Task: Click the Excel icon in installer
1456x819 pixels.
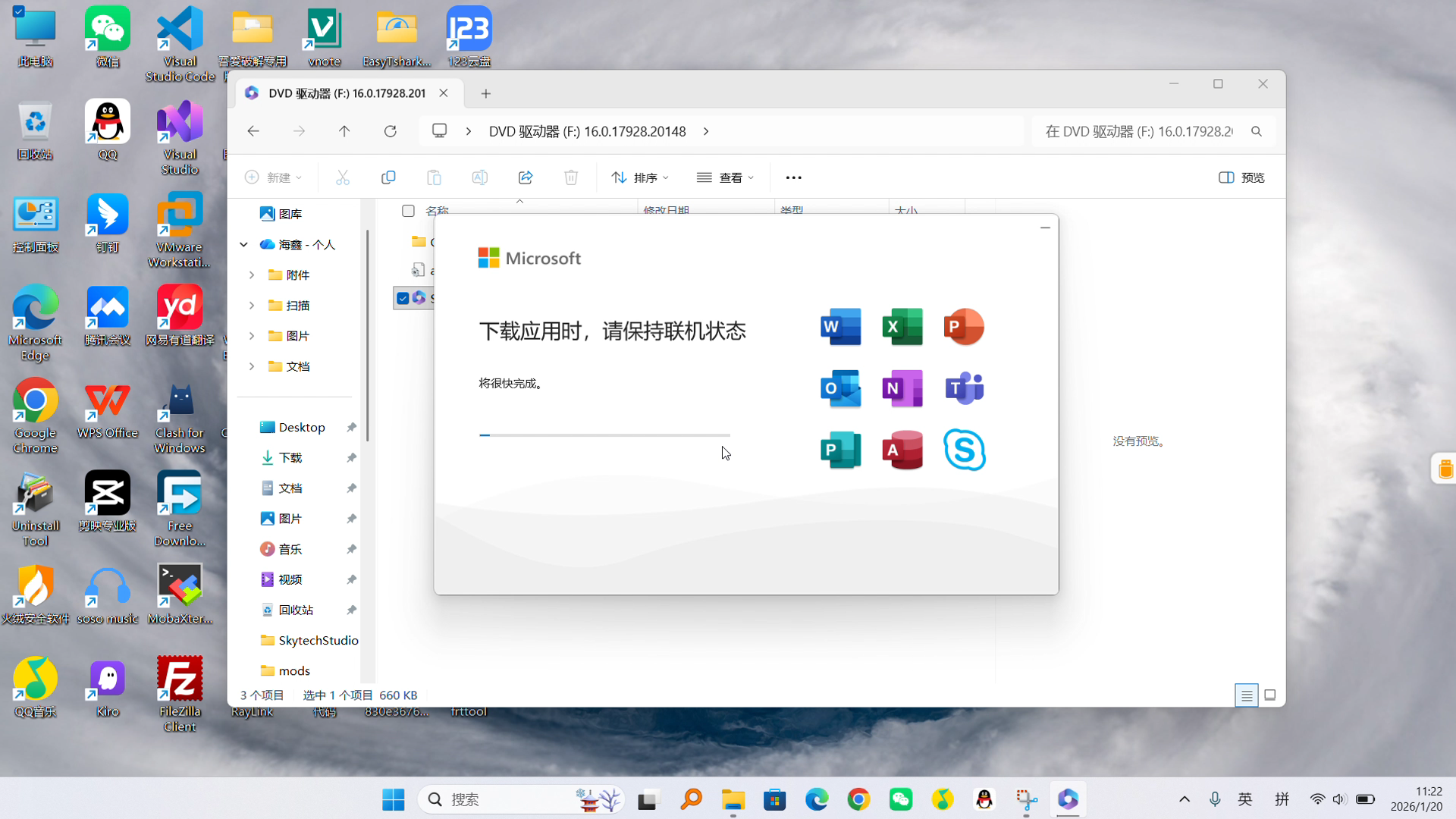Action: tap(902, 327)
